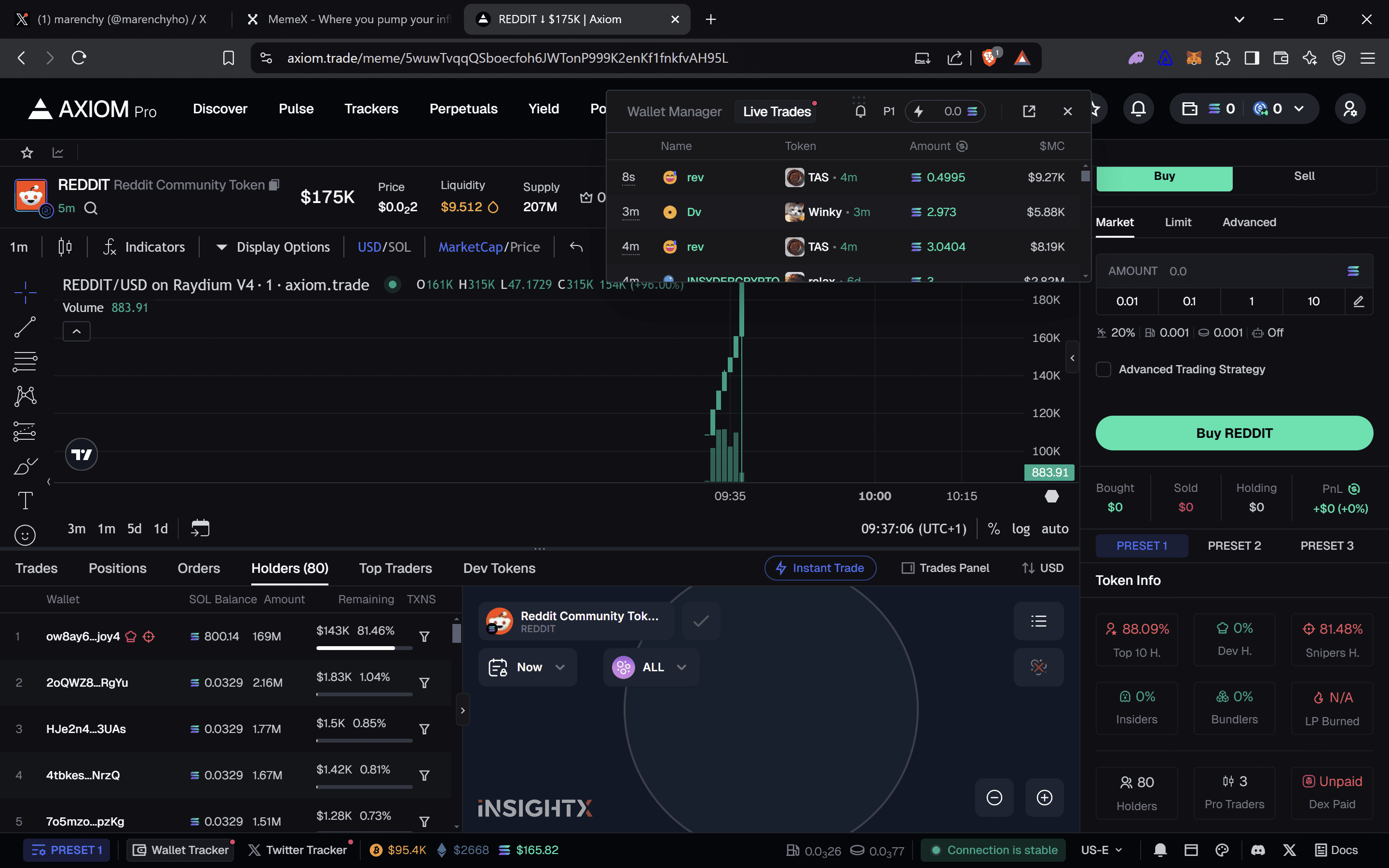
Task: Toggle log scale on chart
Action: pos(1020,529)
